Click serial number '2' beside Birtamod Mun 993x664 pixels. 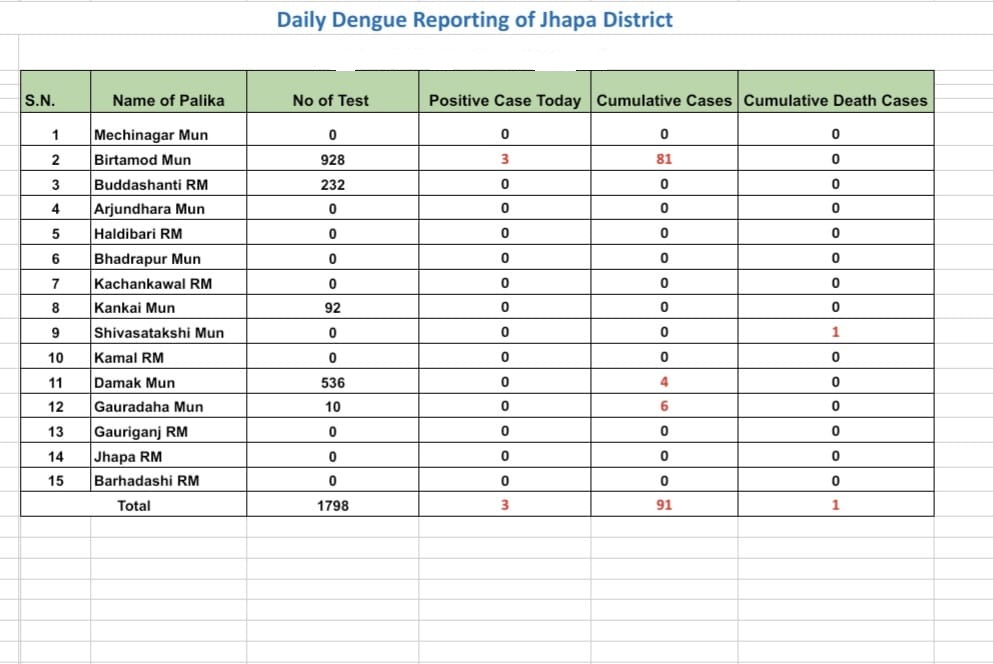point(55,160)
